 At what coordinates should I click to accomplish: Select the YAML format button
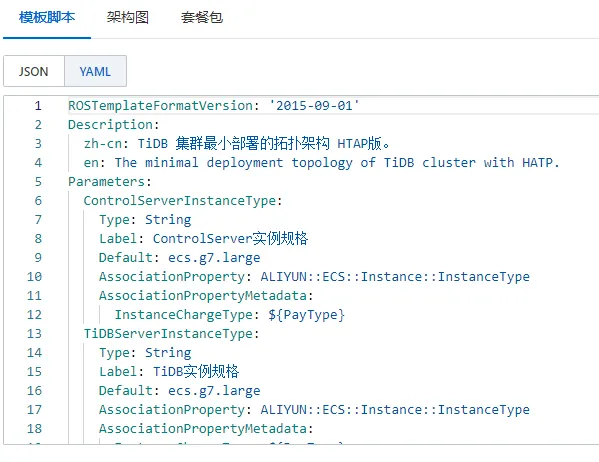[96, 71]
